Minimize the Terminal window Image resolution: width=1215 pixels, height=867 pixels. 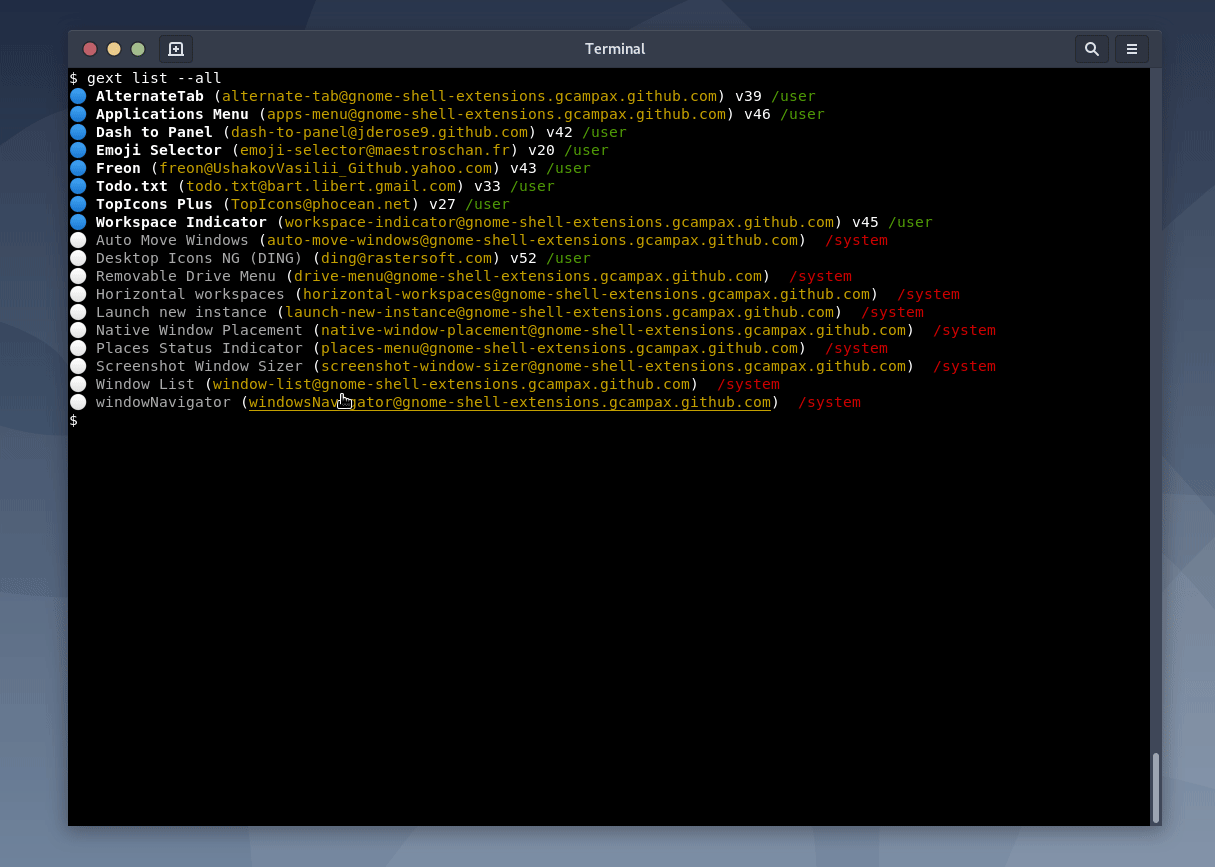pos(114,49)
